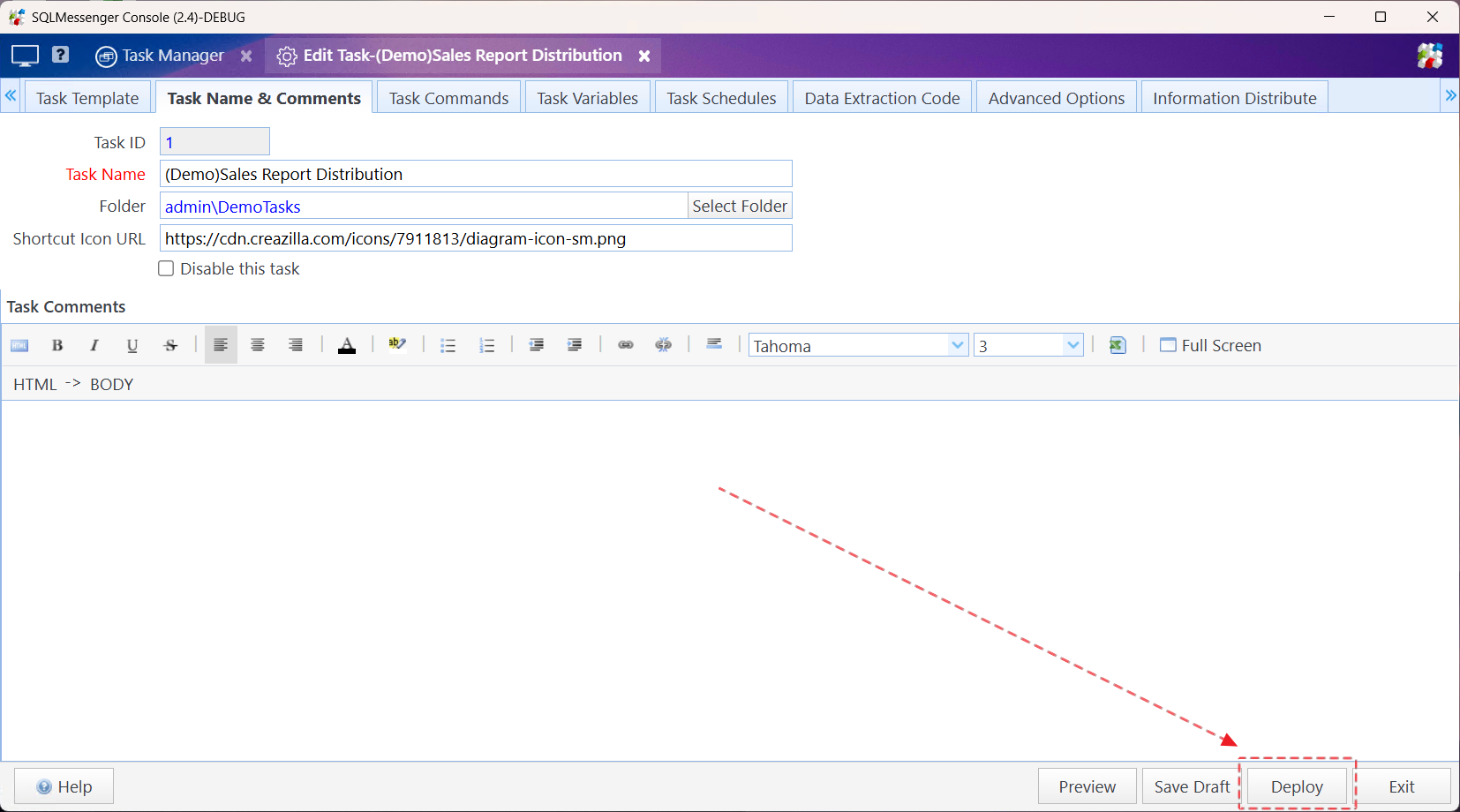The height and width of the screenshot is (812, 1460).
Task: Click the insert Excel table icon
Action: pos(1118,345)
